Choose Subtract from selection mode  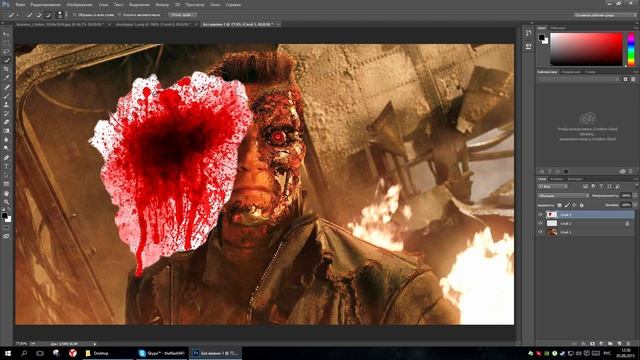click(48, 15)
